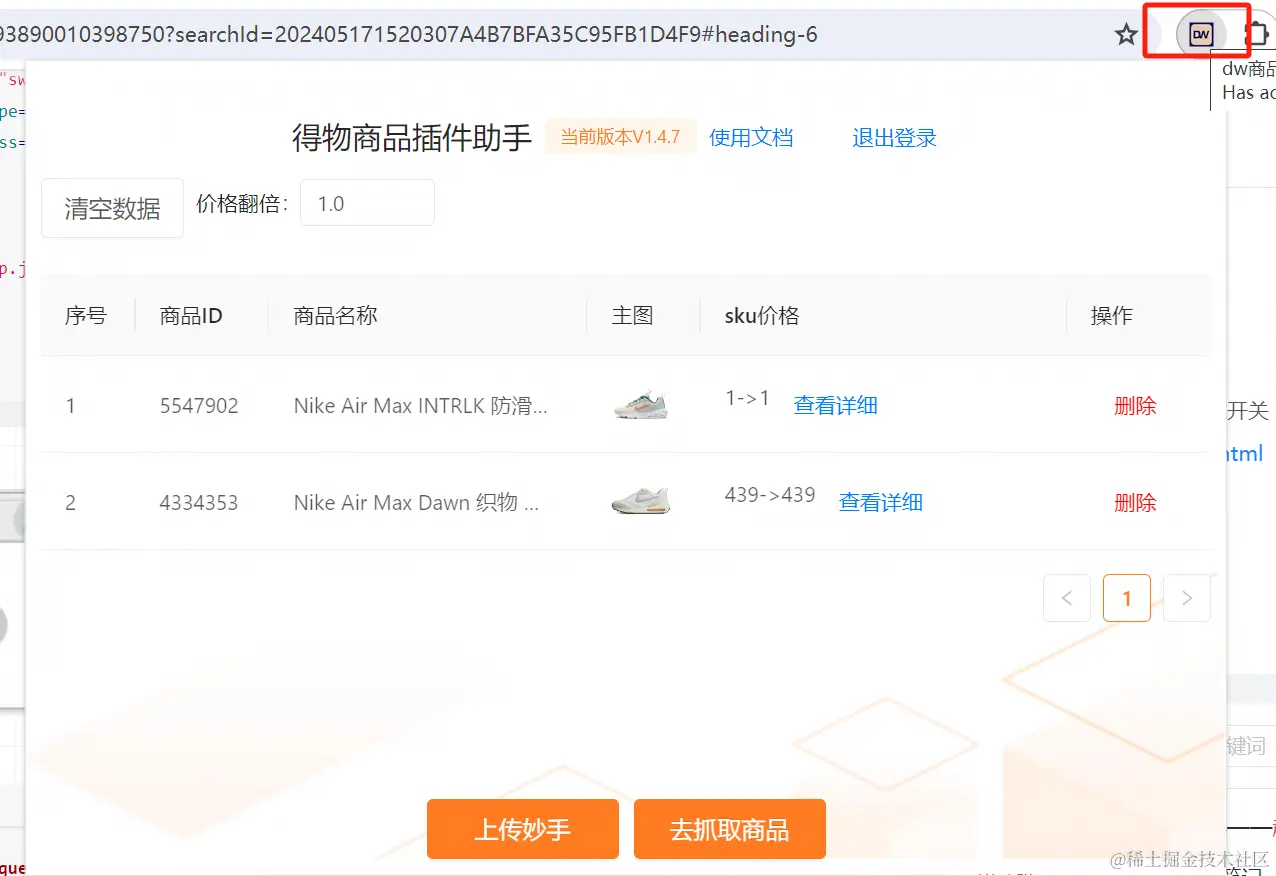Image resolution: width=1276 pixels, height=876 pixels.
Task: Delete the Nike Air Max Dawn row
Action: (1135, 502)
